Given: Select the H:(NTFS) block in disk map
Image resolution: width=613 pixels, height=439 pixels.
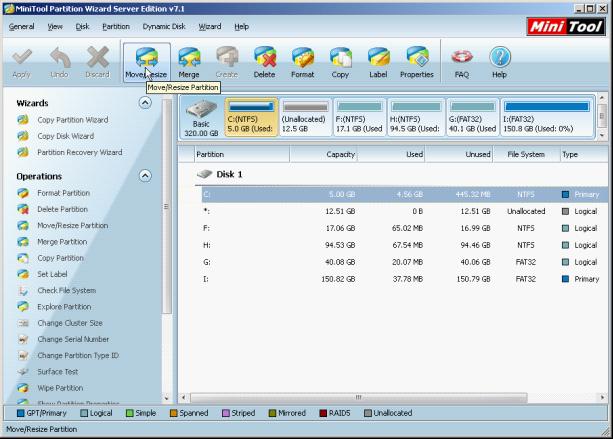Looking at the screenshot, I should point(416,117).
